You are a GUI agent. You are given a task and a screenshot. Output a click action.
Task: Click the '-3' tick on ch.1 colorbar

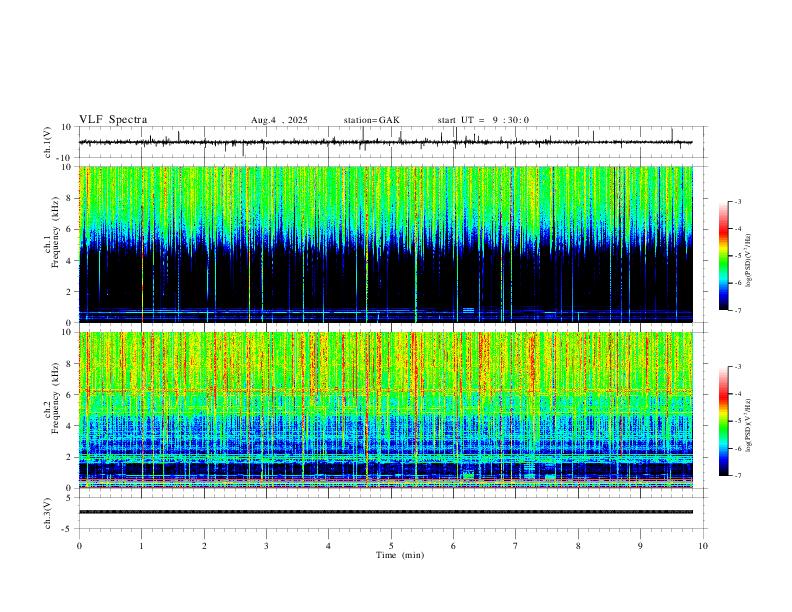pyautogui.click(x=737, y=201)
